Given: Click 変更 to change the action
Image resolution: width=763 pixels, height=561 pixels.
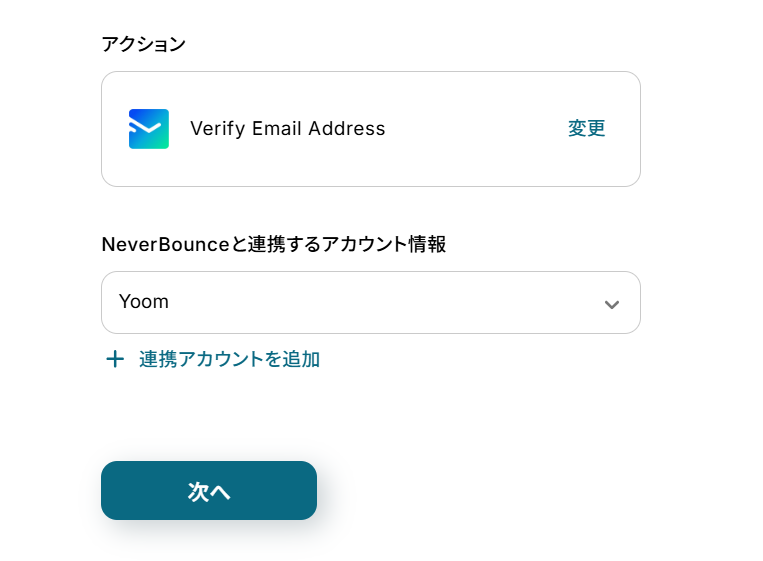Looking at the screenshot, I should pyautogui.click(x=587, y=129).
